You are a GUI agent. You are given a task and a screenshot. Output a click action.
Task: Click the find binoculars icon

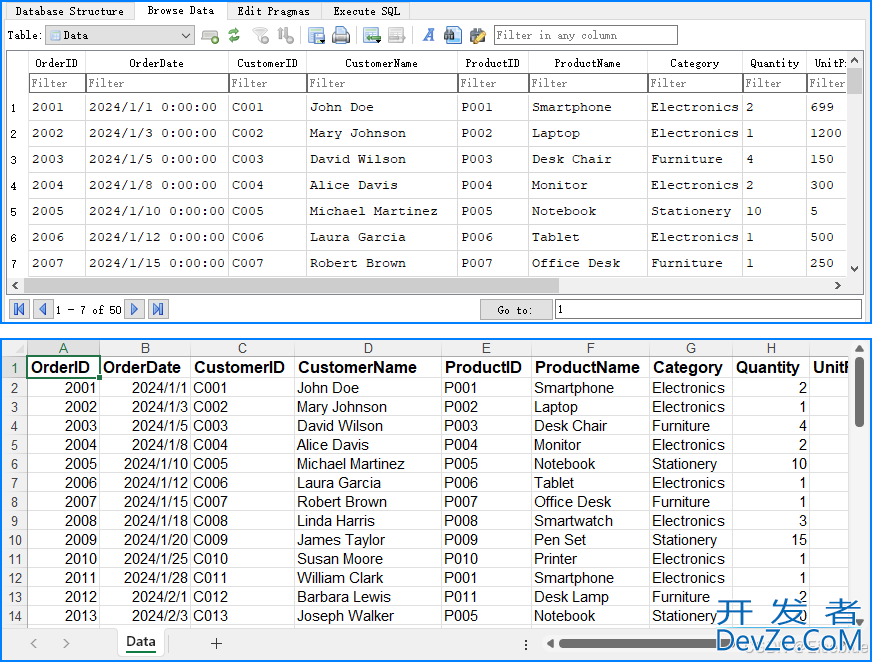(x=452, y=36)
